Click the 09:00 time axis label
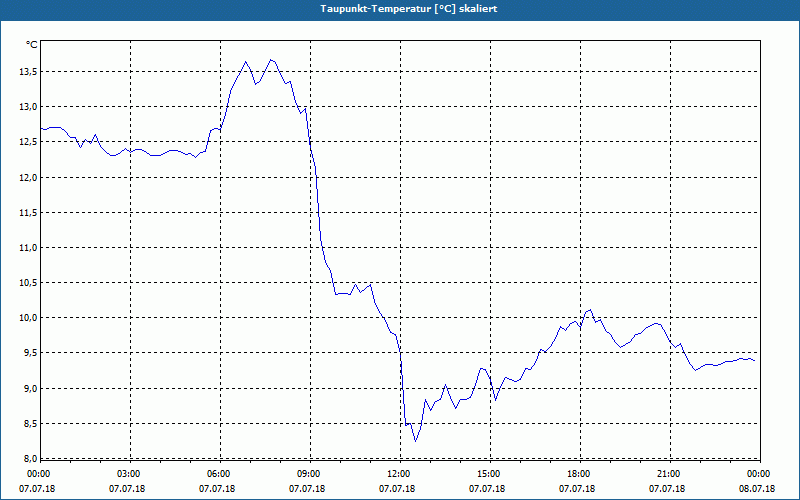Screen dimensions: 800x500 click(310, 474)
